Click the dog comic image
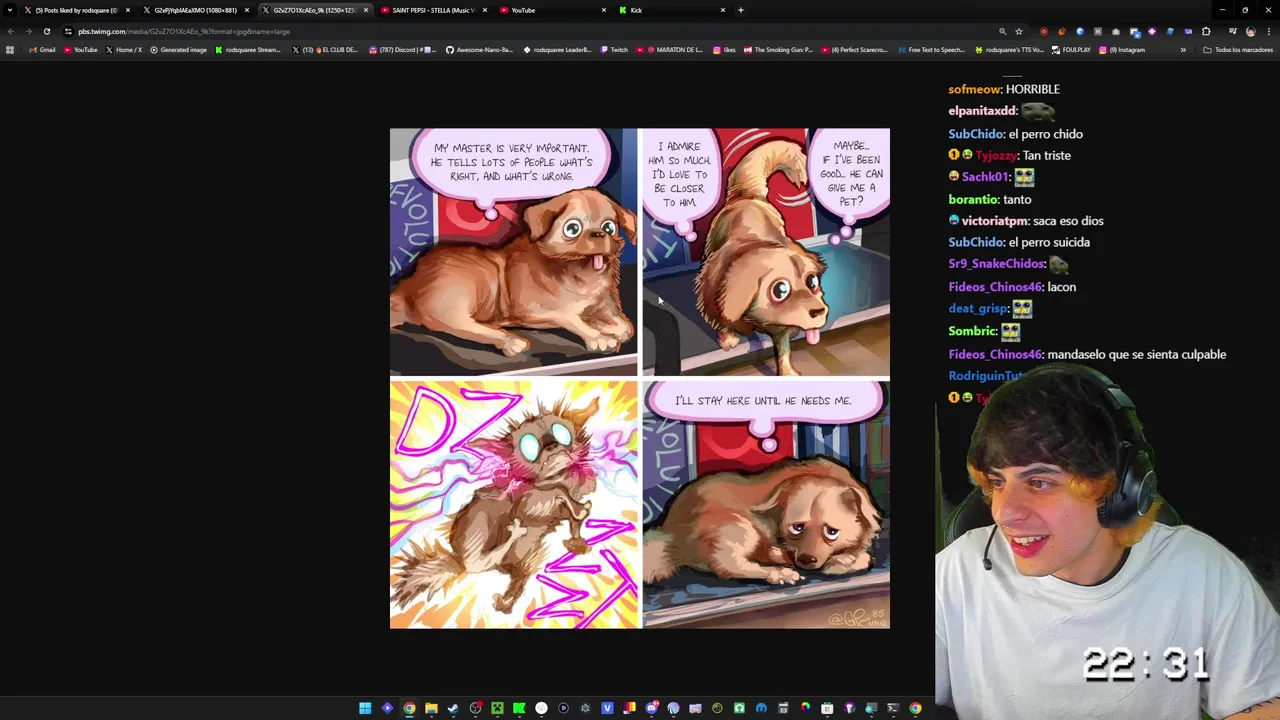 point(640,378)
